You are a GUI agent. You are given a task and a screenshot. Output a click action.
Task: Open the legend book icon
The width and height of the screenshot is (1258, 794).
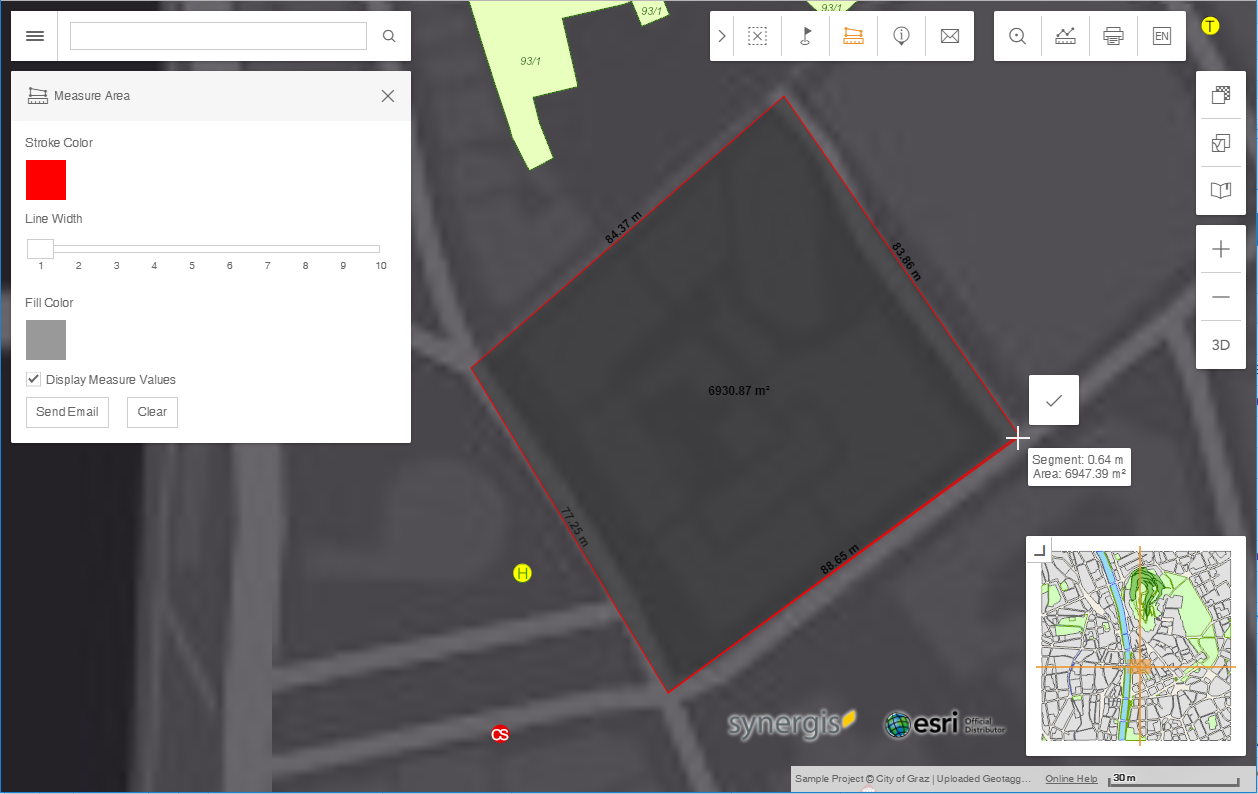[1220, 189]
